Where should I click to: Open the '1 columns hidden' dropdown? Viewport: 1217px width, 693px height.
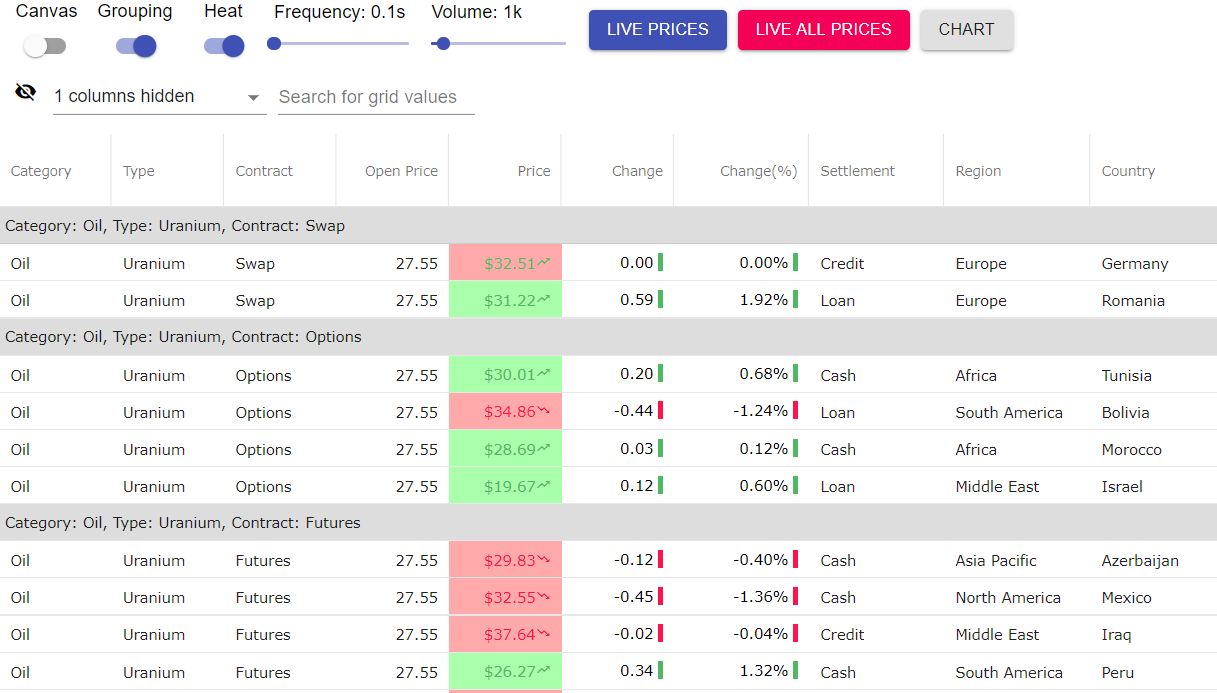tap(158, 97)
